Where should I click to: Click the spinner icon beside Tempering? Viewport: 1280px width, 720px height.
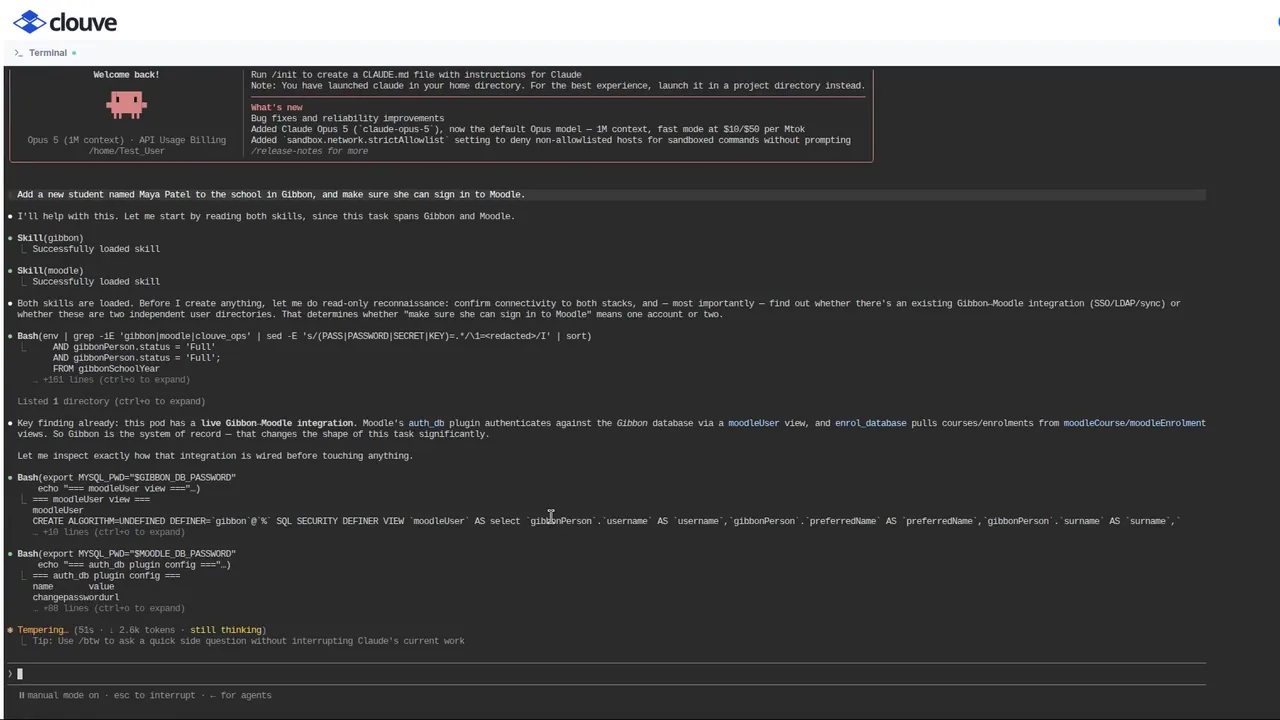10,630
